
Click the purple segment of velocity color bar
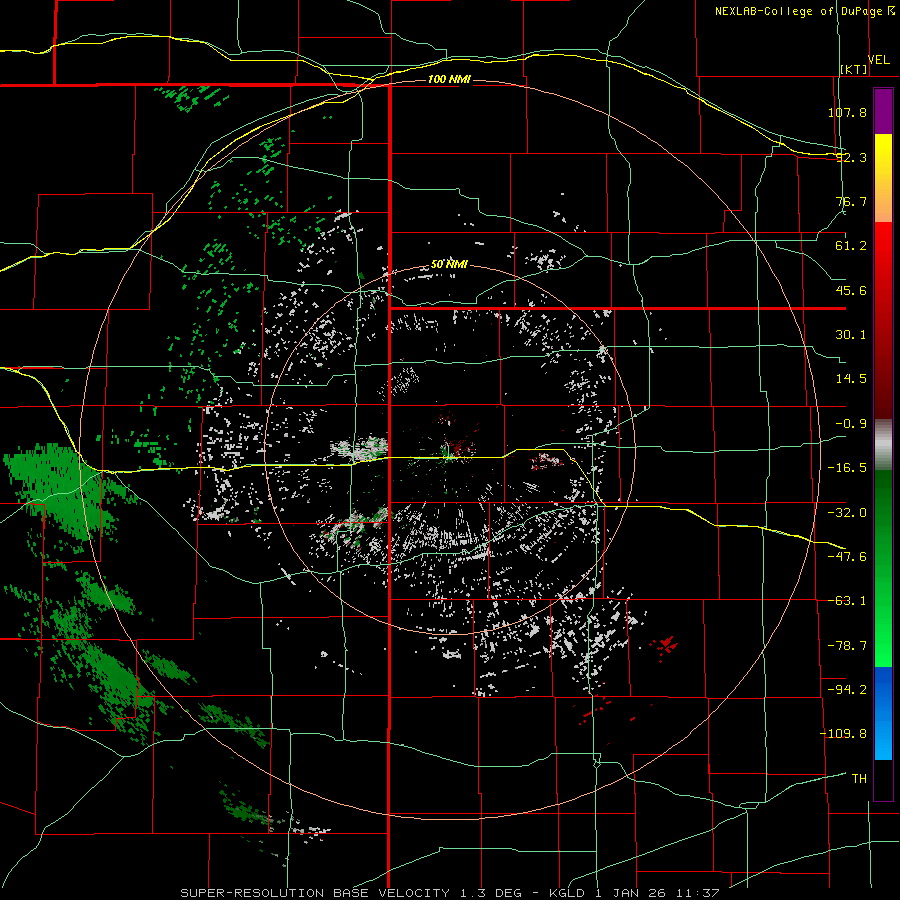pos(883,111)
